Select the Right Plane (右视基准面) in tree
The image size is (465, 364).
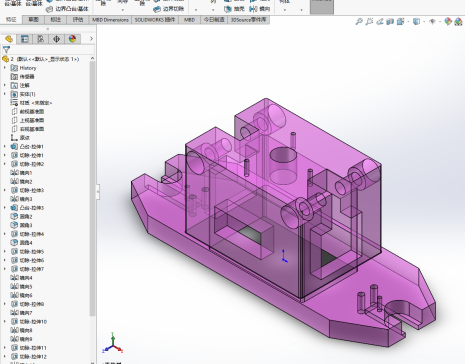[x=28, y=129]
